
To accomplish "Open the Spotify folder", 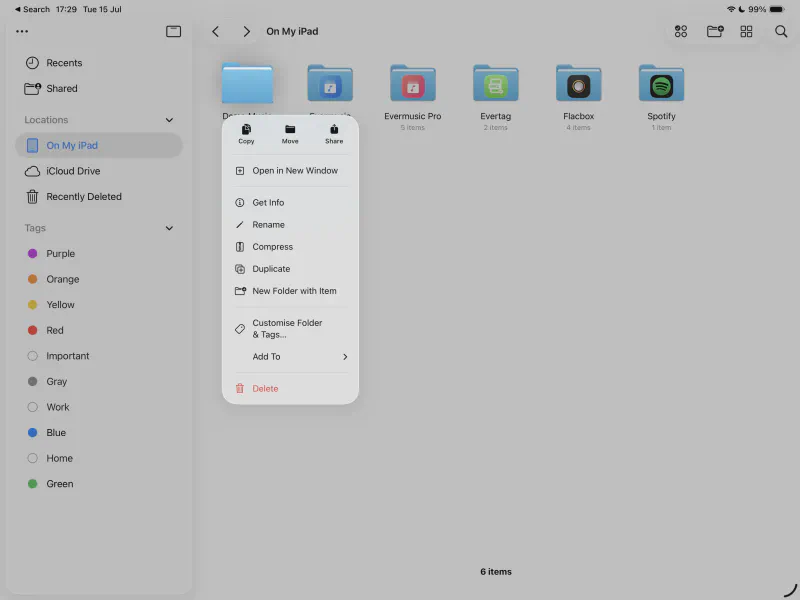I will pos(661,86).
